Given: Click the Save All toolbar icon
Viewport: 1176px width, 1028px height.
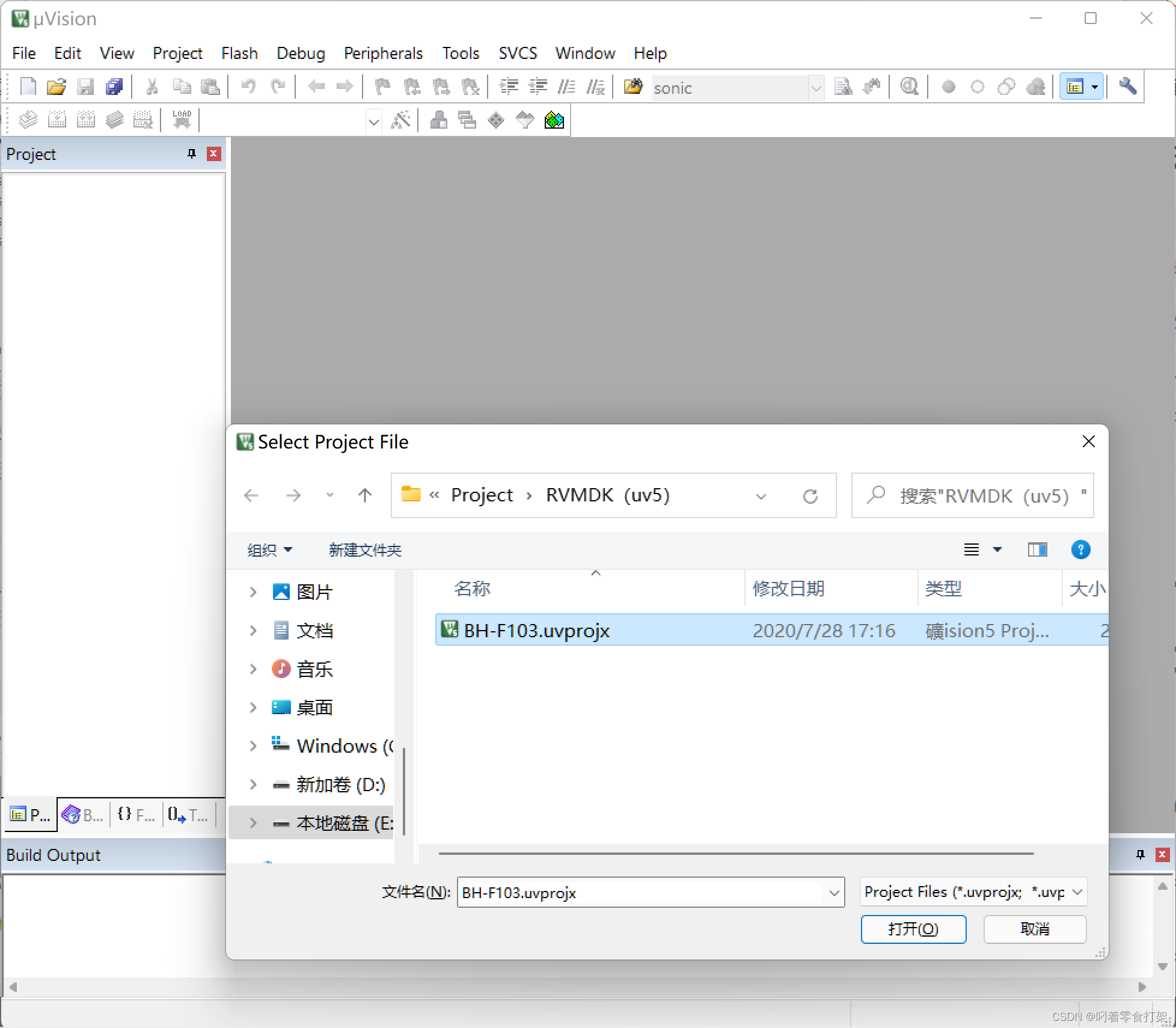Looking at the screenshot, I should click(x=114, y=87).
